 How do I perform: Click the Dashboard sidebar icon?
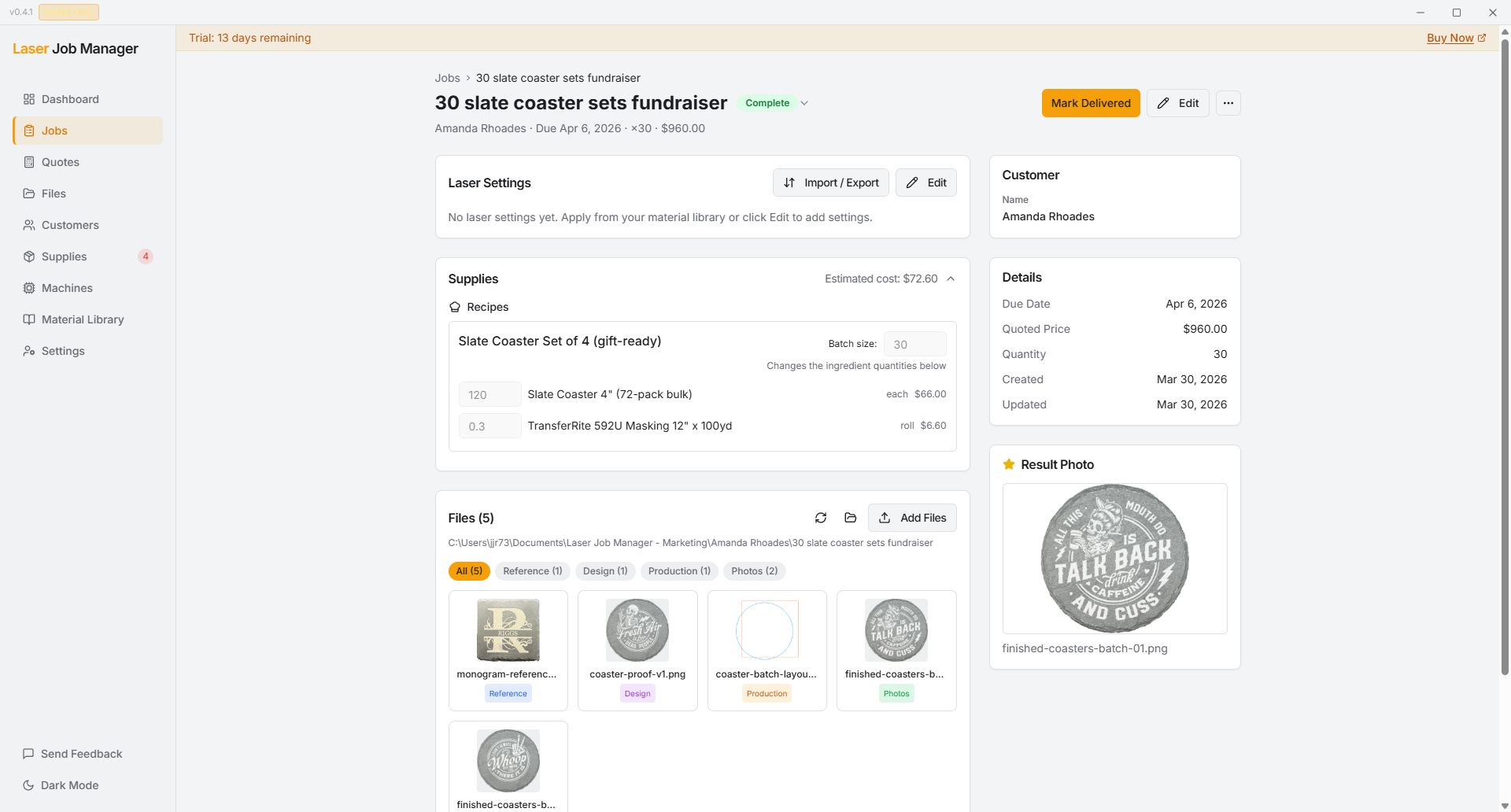click(x=29, y=99)
